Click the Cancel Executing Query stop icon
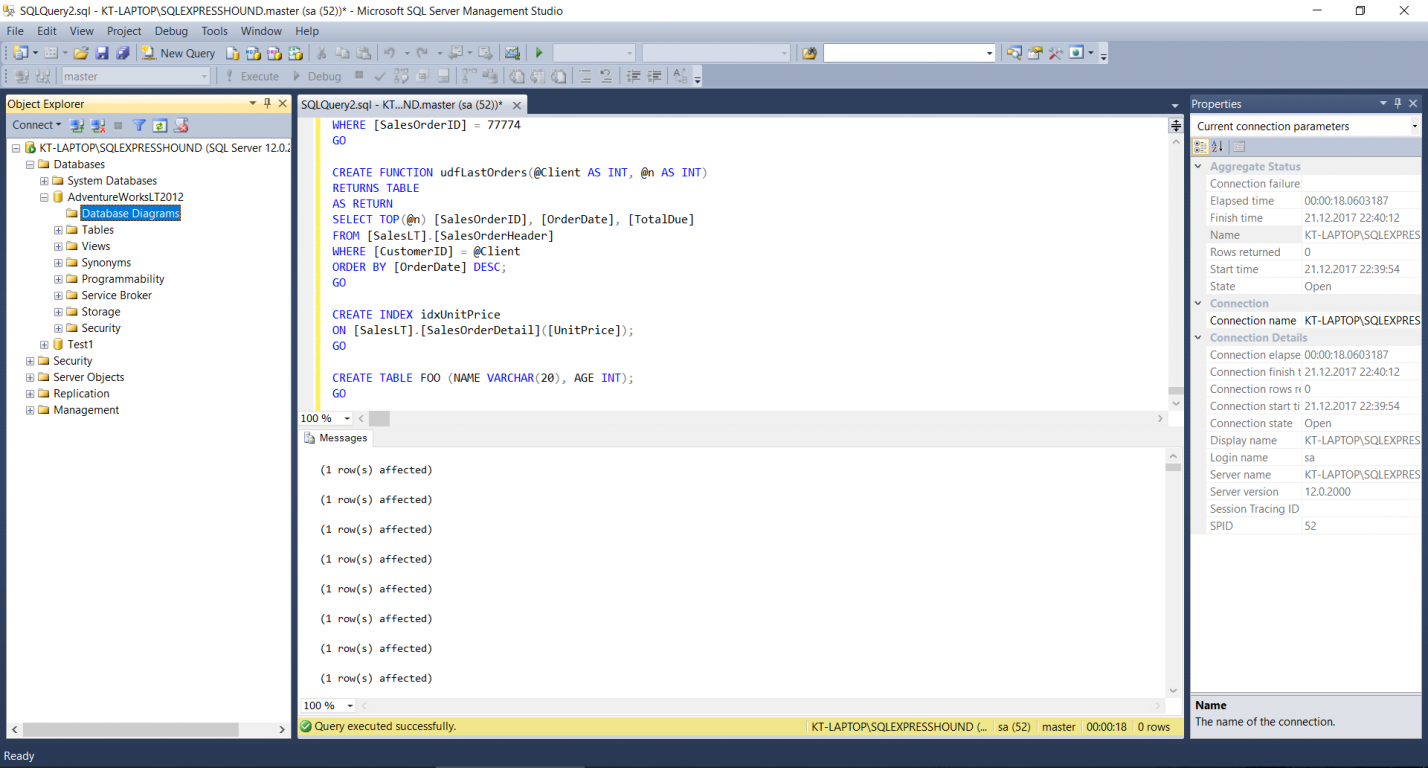 [360, 76]
